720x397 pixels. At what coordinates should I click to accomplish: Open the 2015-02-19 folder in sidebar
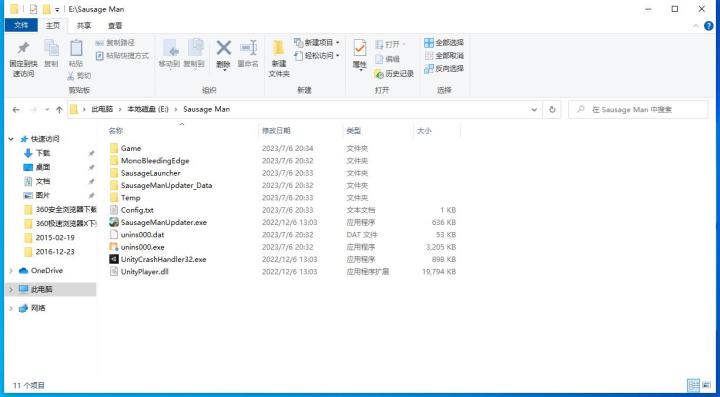click(x=55, y=238)
